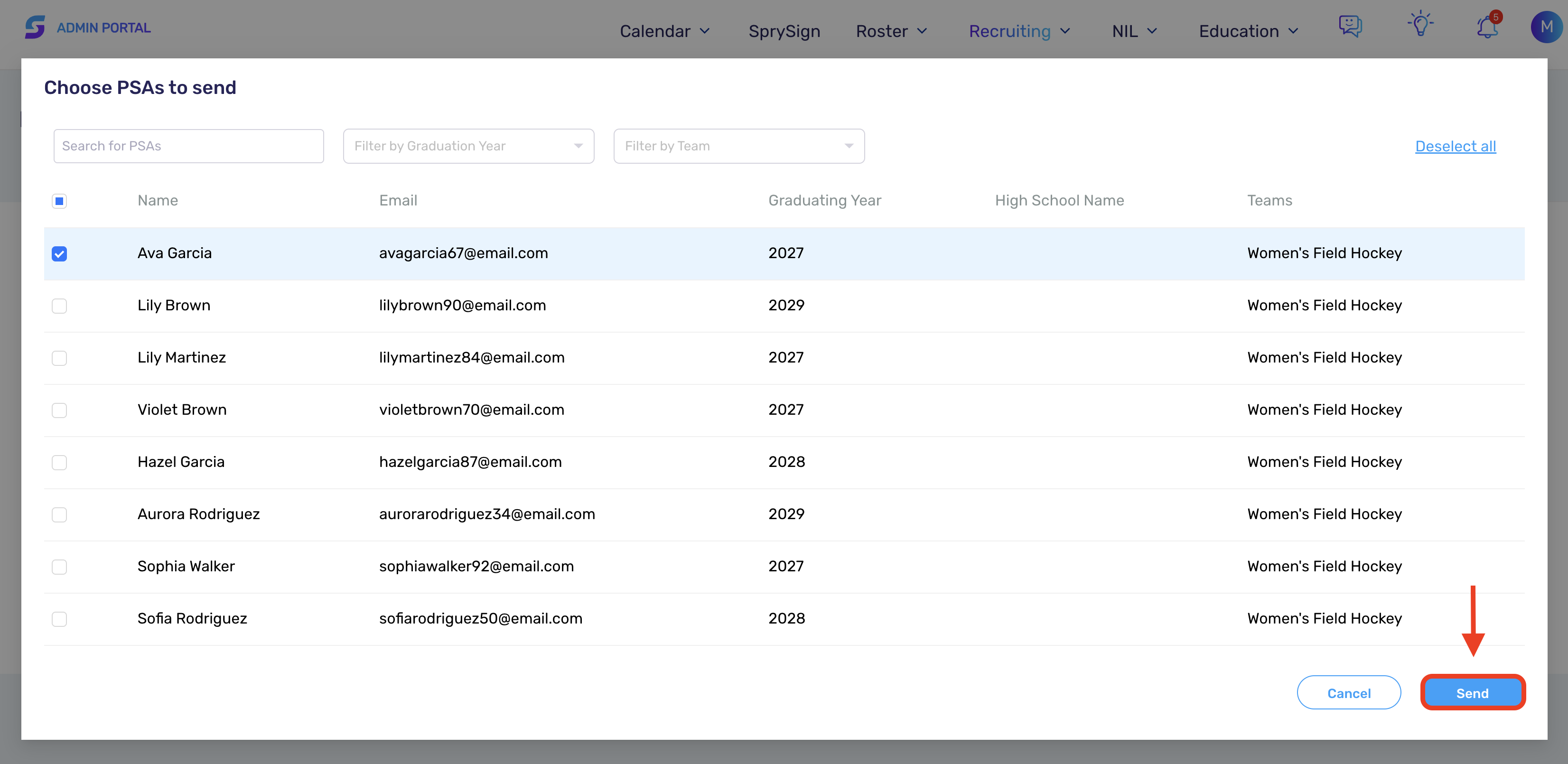Check Hazel Garcia's checkbox

(x=59, y=463)
